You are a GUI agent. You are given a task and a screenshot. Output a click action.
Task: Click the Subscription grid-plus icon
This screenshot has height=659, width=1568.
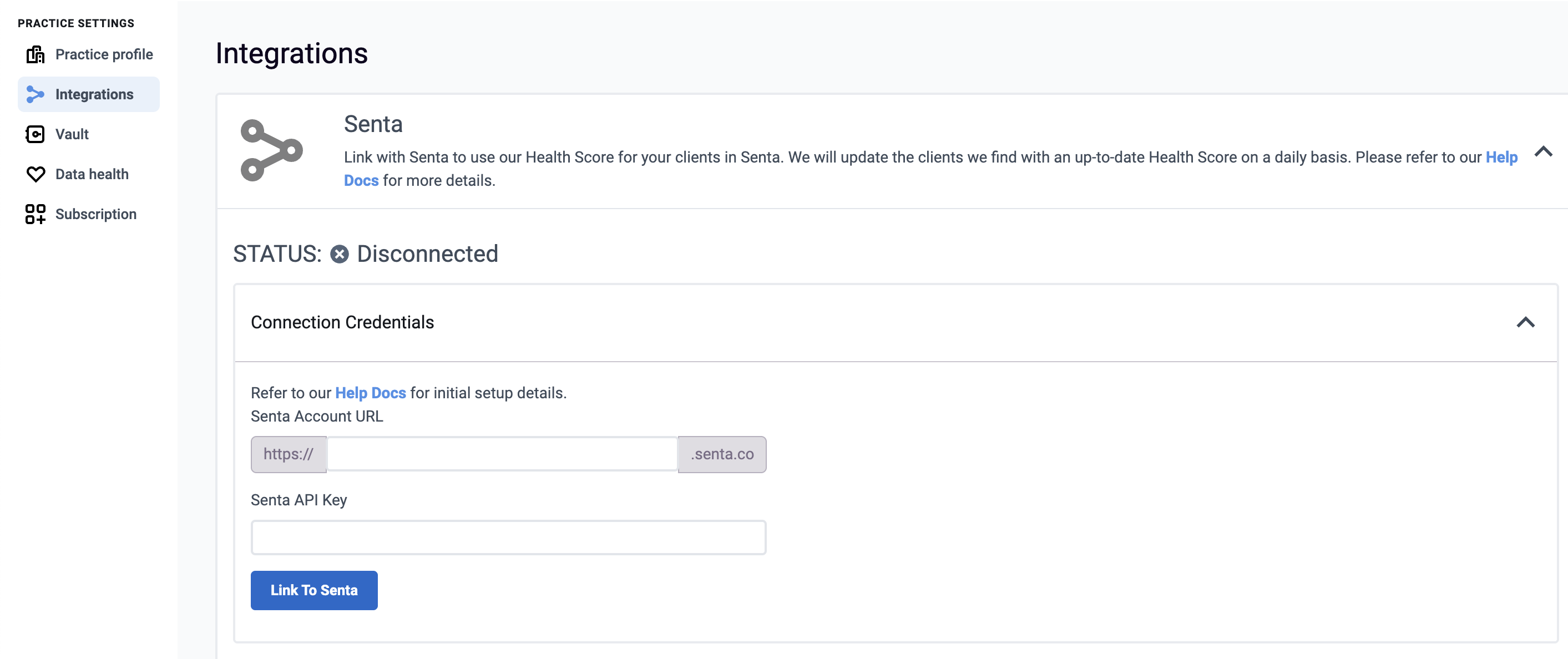[36, 214]
